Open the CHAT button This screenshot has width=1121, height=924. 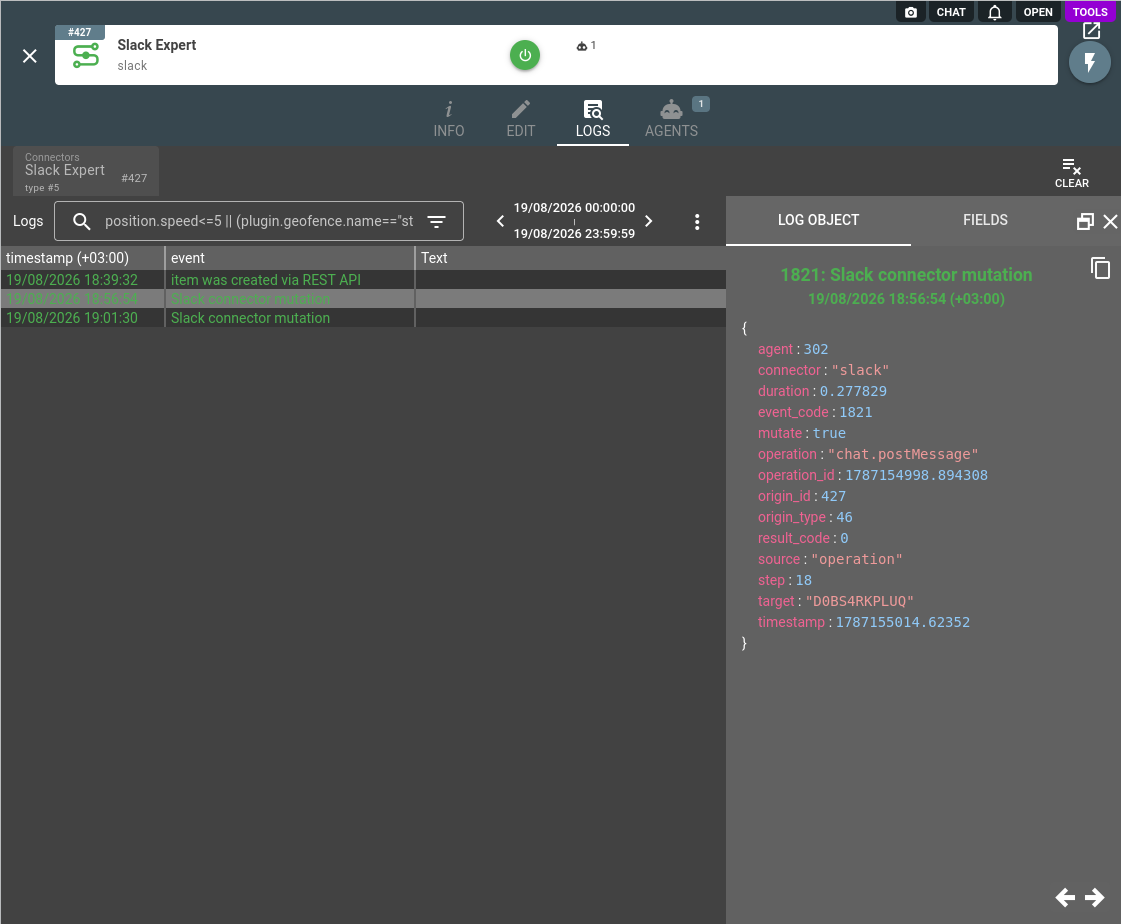coord(951,12)
